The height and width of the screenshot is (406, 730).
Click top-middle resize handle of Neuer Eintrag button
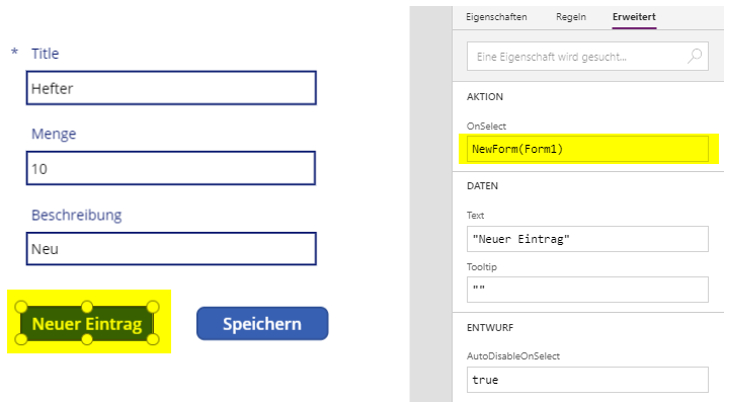coord(87,307)
